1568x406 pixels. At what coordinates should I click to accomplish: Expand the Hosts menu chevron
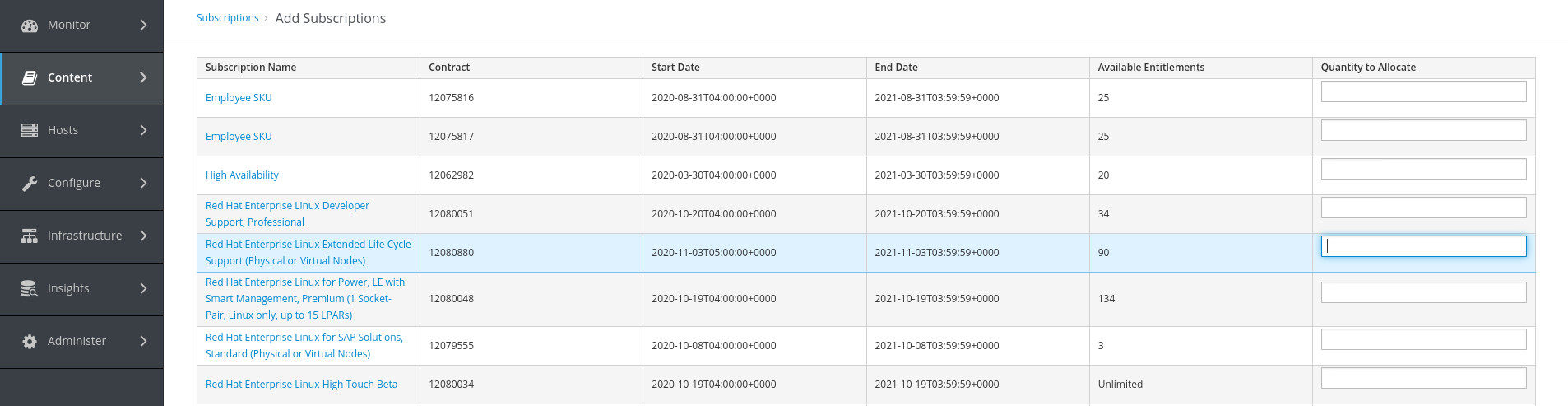pyautogui.click(x=143, y=130)
